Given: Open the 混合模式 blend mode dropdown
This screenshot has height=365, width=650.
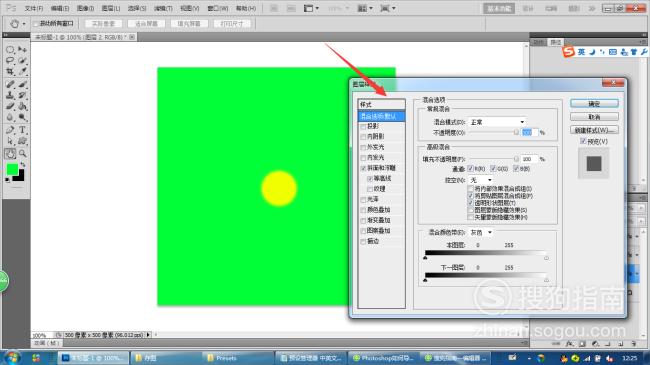Looking at the screenshot, I should pos(497,122).
